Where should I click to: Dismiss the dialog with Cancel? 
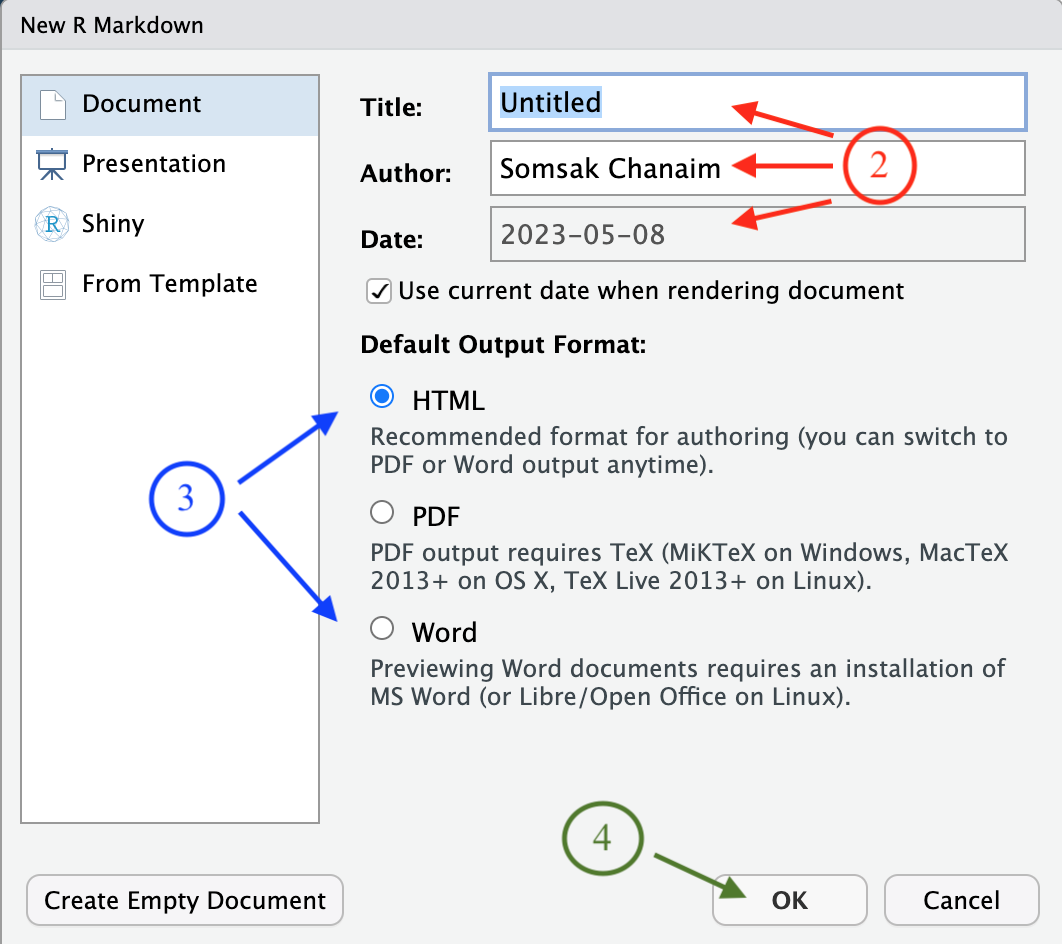point(961,900)
